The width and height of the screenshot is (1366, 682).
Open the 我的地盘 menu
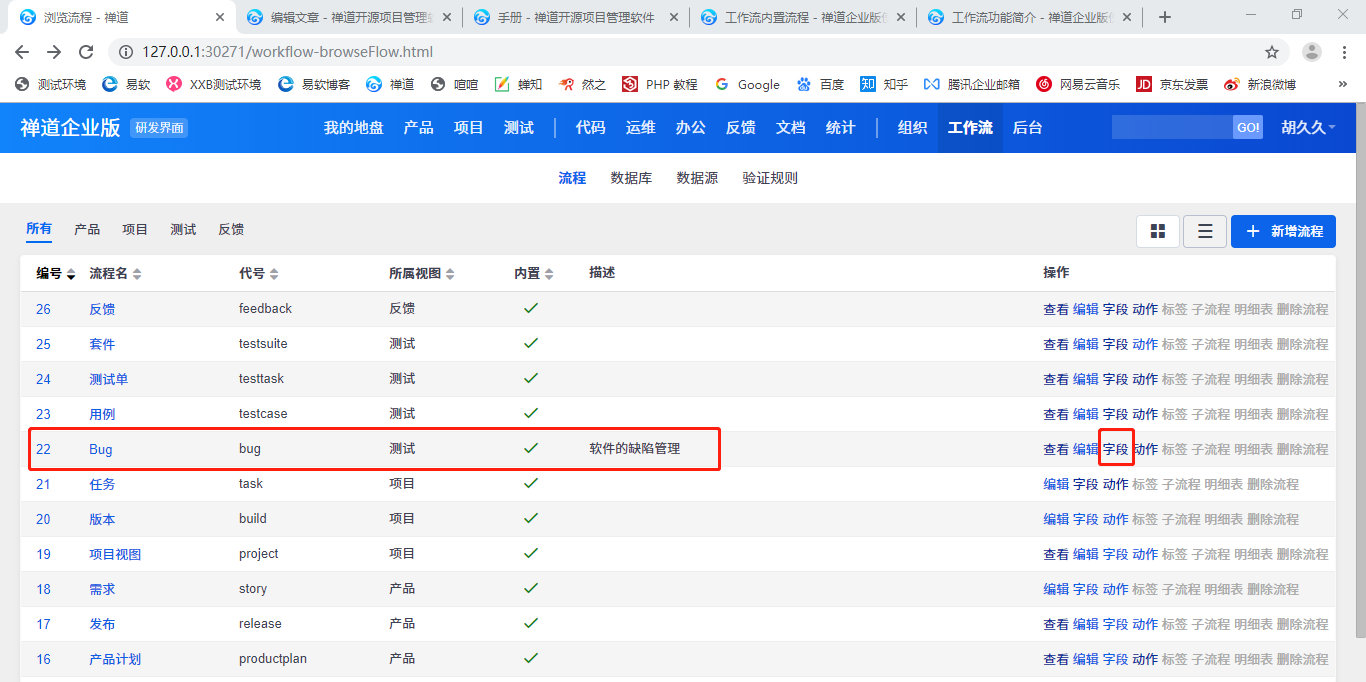tap(354, 127)
